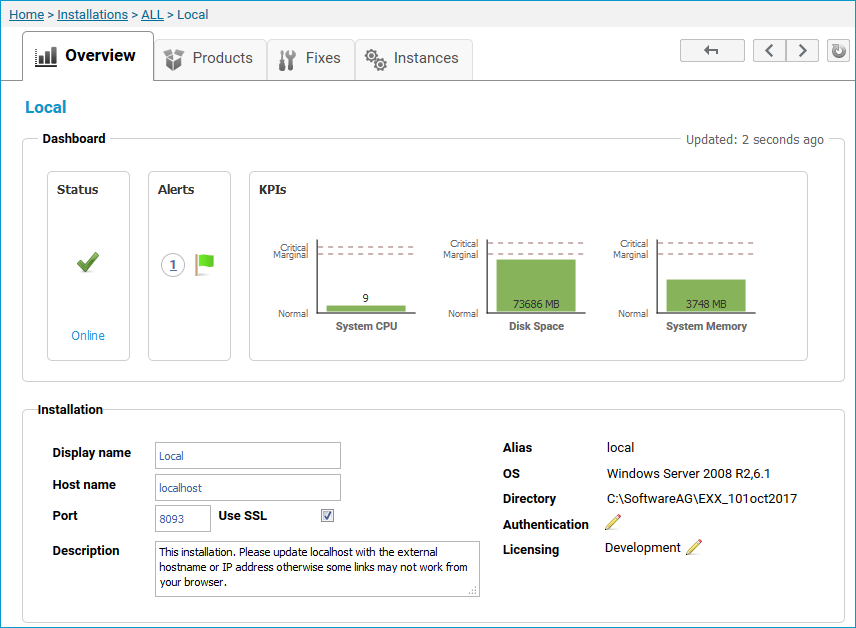
Task: Click the Overview bar-chart icon
Action: pos(46,57)
